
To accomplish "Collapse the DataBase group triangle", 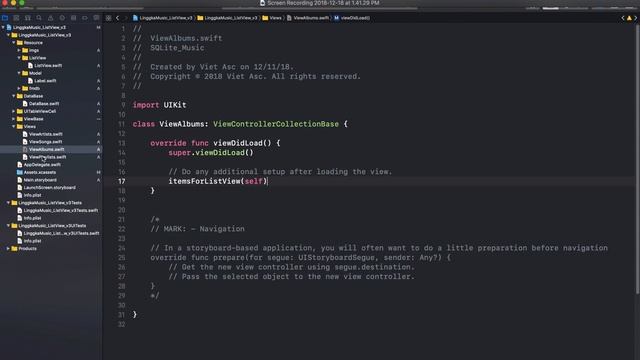I will pos(14,96).
